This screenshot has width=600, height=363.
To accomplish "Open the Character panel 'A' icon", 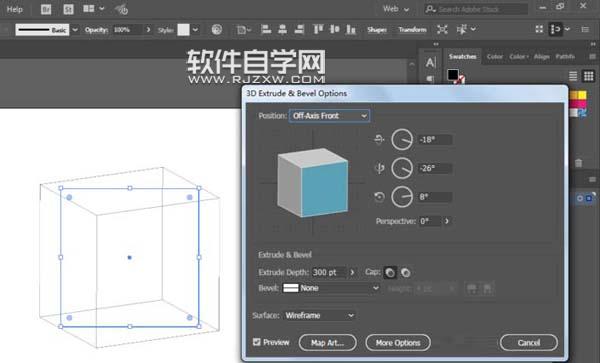I will [x=430, y=62].
